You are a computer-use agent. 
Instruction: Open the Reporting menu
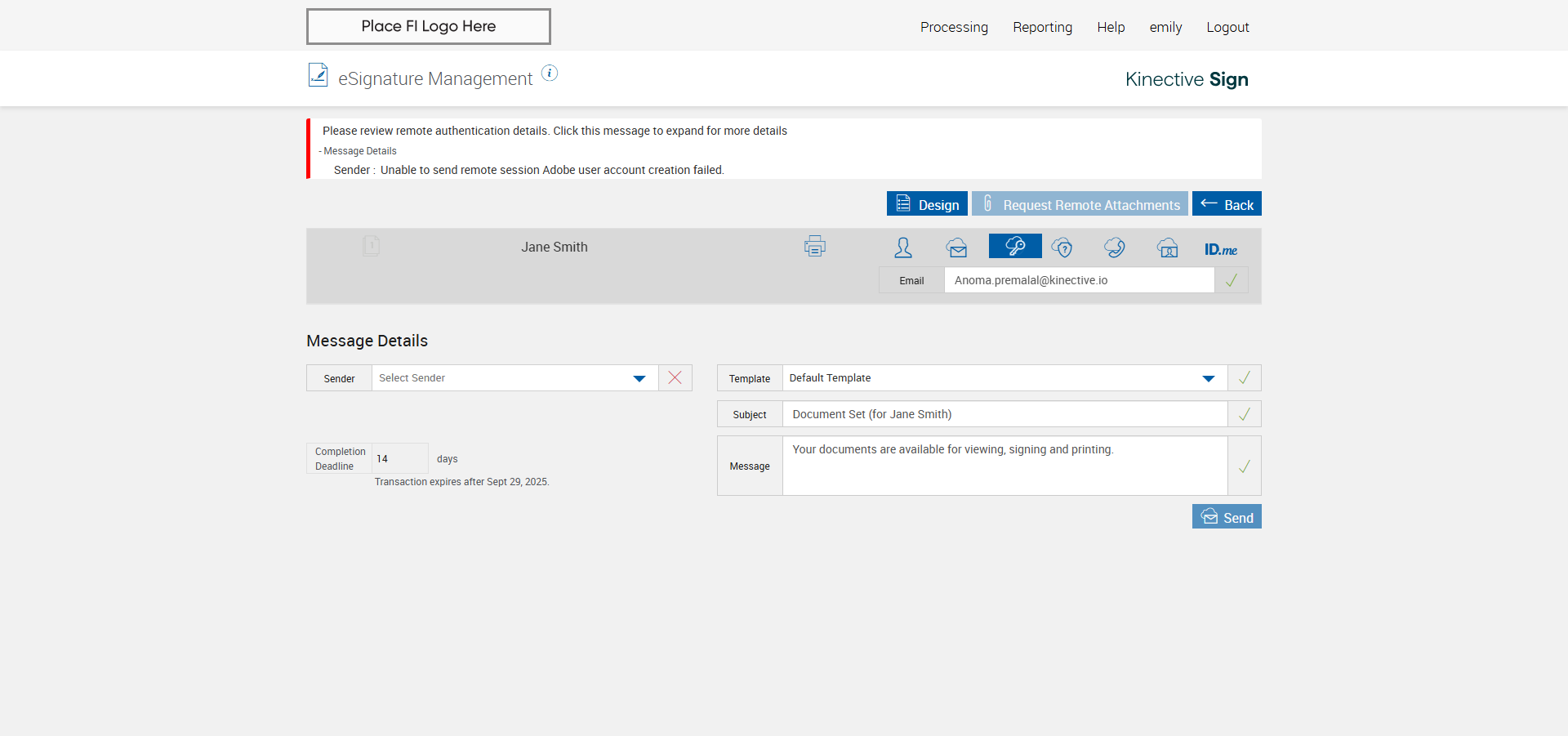pyautogui.click(x=1043, y=27)
